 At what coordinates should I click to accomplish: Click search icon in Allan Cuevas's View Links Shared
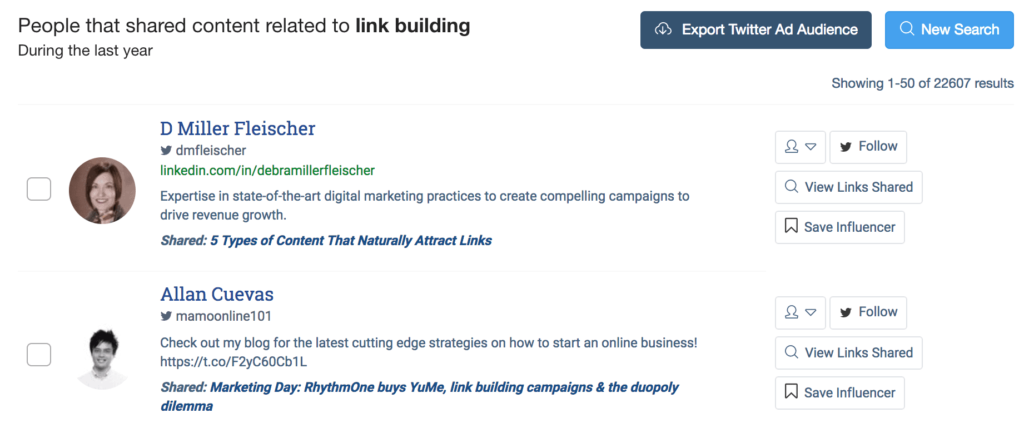pyautogui.click(x=791, y=352)
